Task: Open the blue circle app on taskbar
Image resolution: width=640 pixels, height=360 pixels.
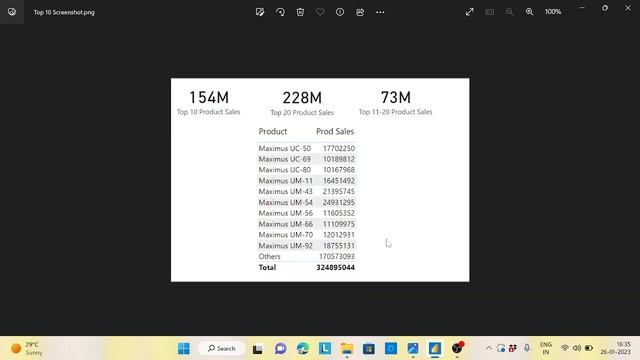Action: tap(391, 349)
